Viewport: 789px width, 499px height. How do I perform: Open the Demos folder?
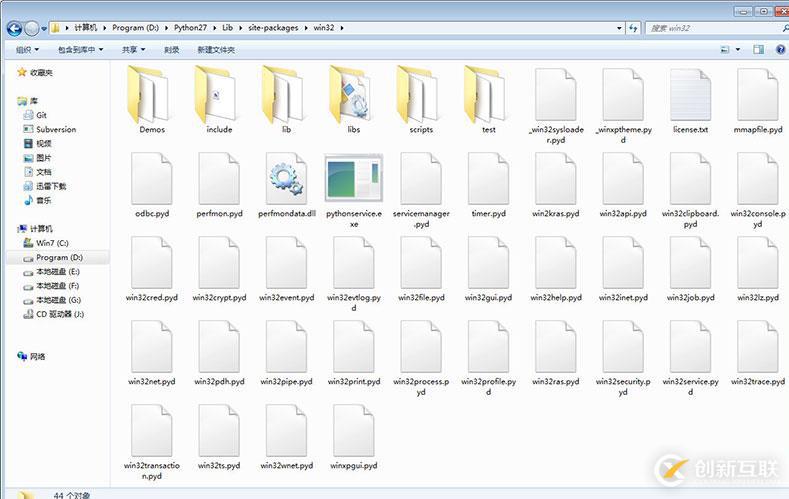[151, 100]
